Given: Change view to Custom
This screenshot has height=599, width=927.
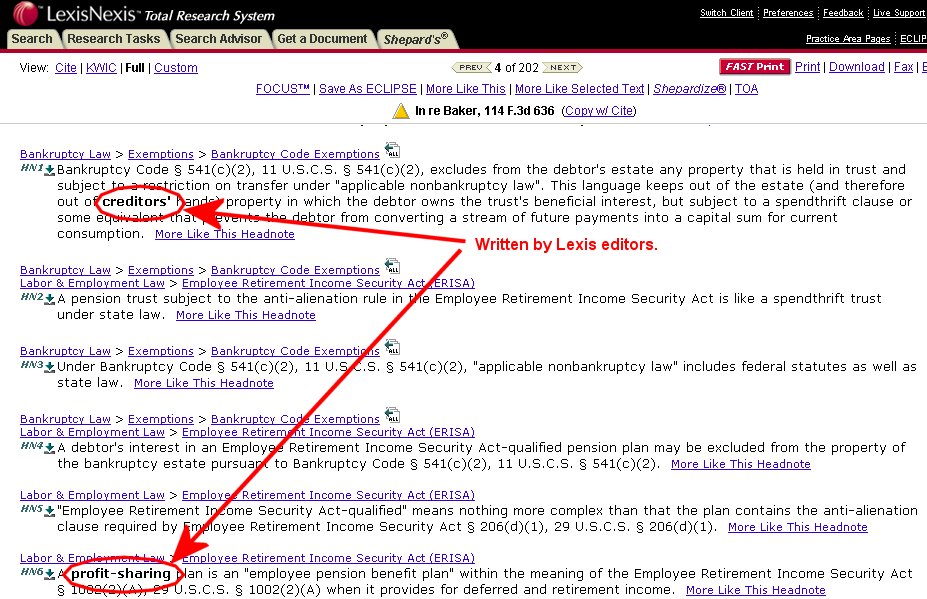Looking at the screenshot, I should coord(176,68).
